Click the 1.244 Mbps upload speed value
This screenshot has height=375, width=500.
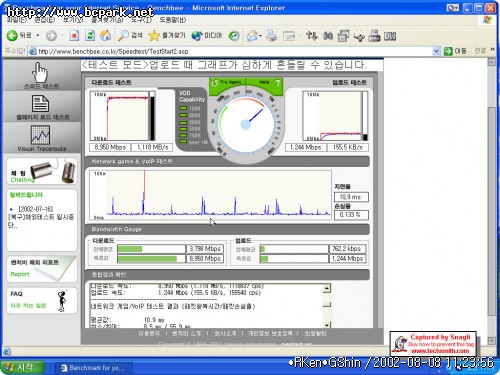[x=306, y=147]
